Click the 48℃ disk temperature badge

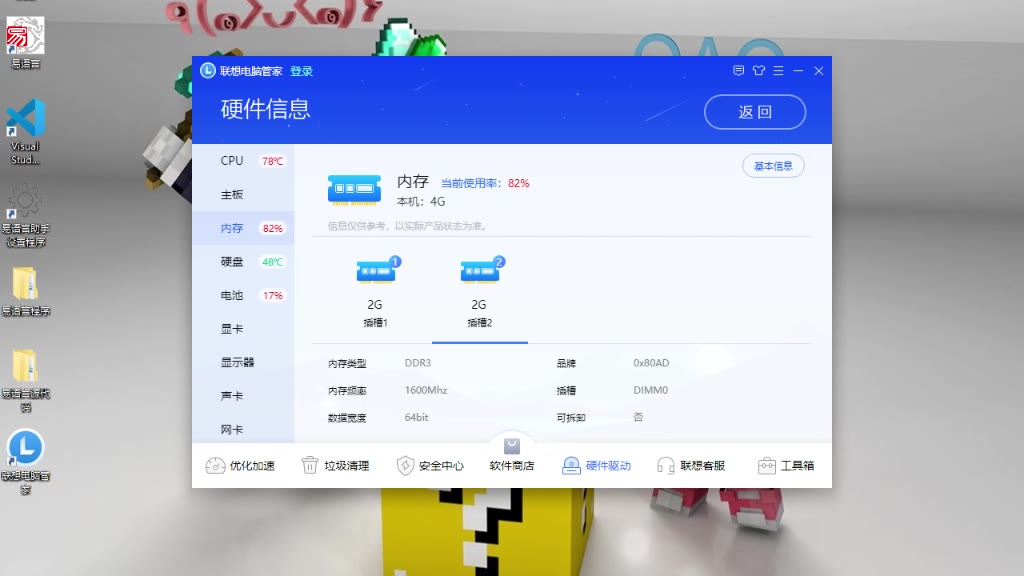point(272,262)
